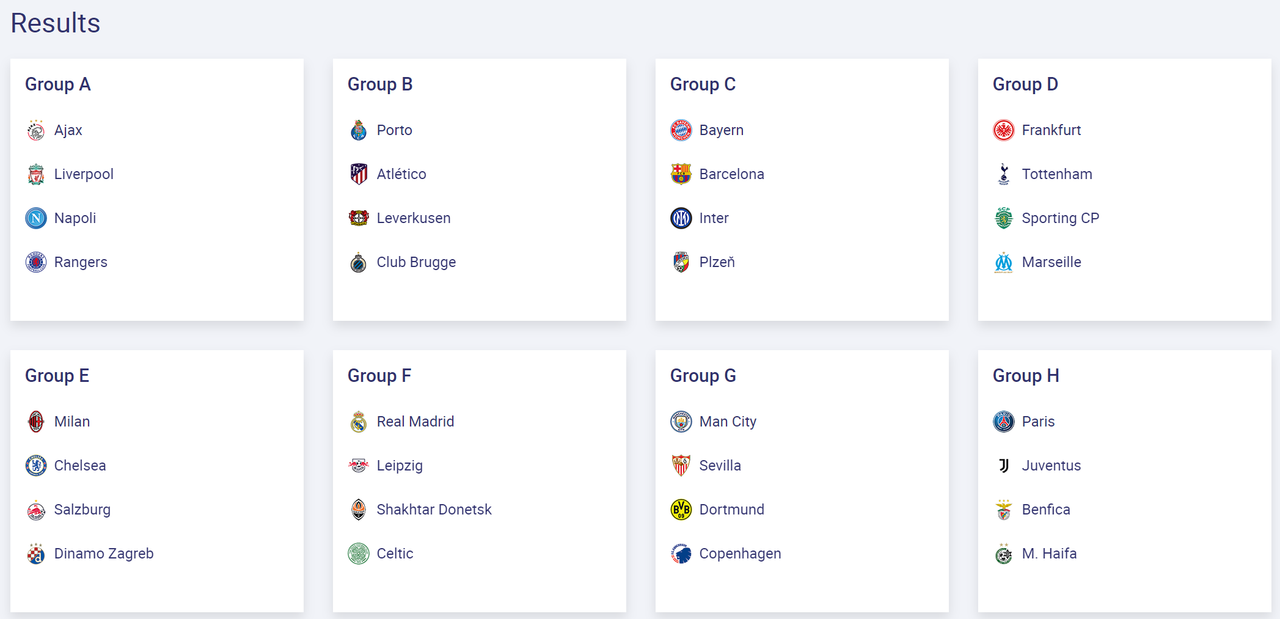Click the Chelsea club crest

[x=36, y=465]
